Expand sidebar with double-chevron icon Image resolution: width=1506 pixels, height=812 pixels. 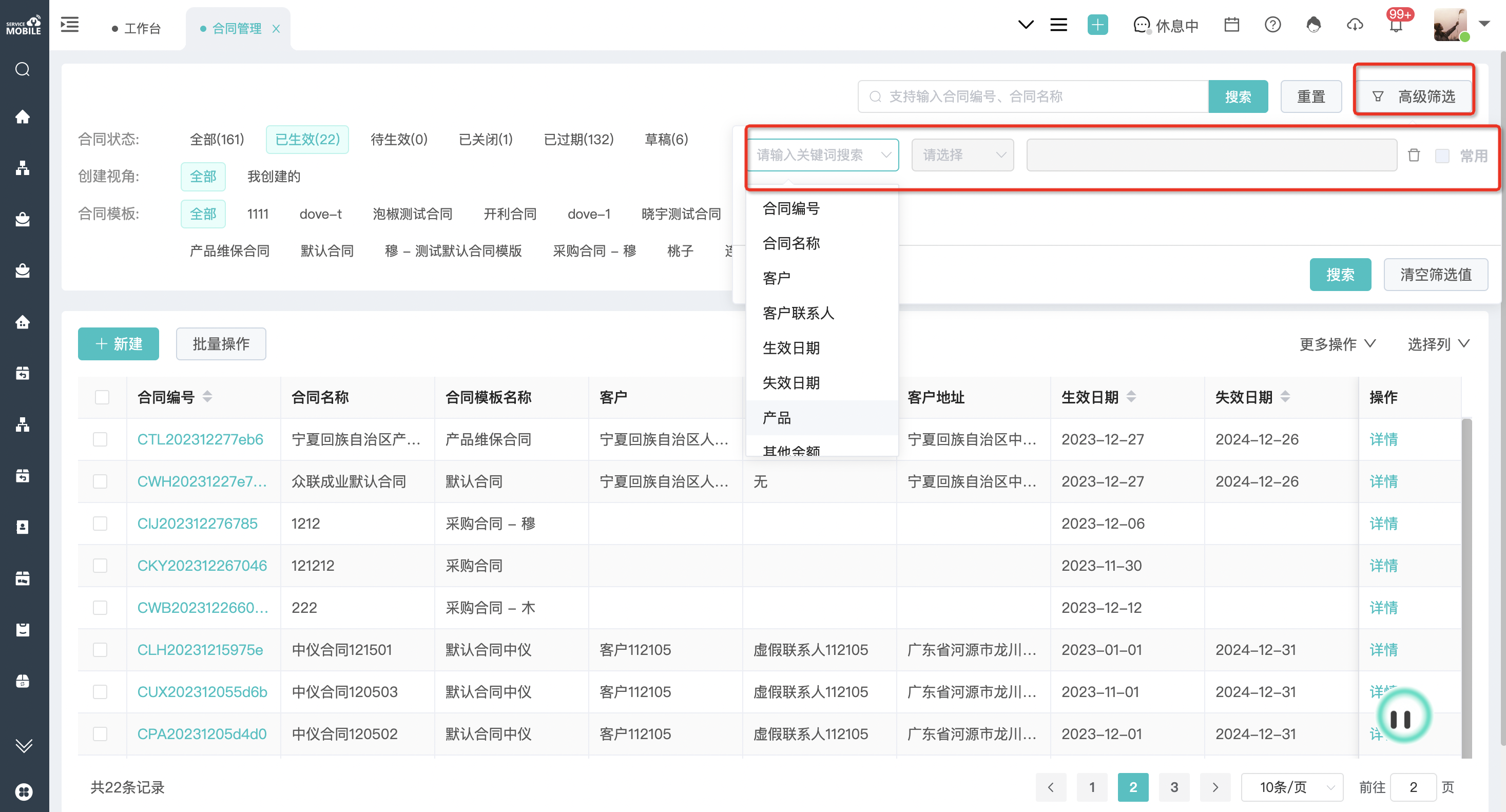(24, 746)
